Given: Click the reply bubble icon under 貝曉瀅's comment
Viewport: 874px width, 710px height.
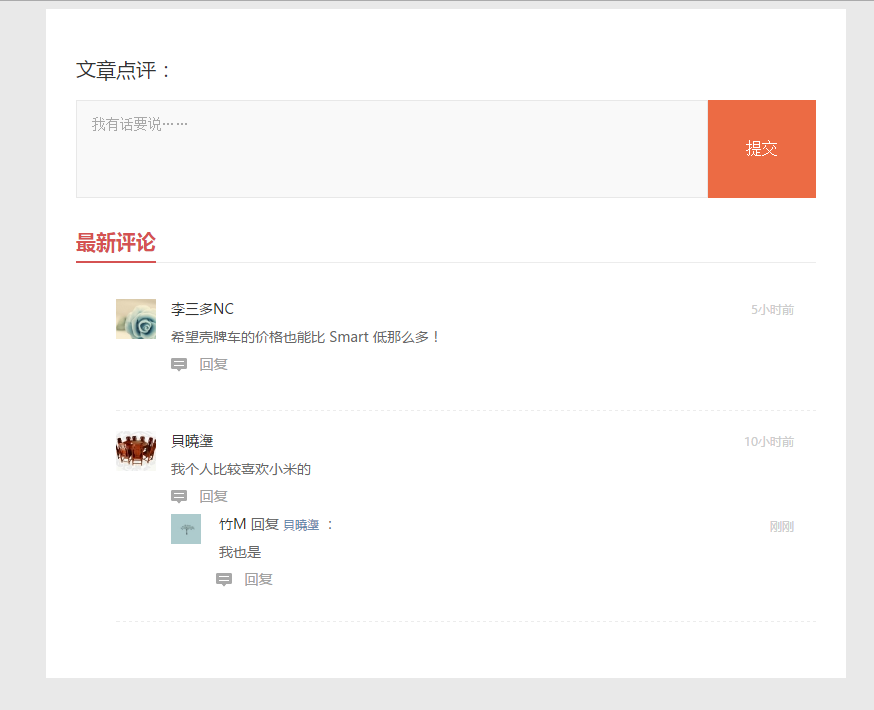Looking at the screenshot, I should click(x=179, y=497).
